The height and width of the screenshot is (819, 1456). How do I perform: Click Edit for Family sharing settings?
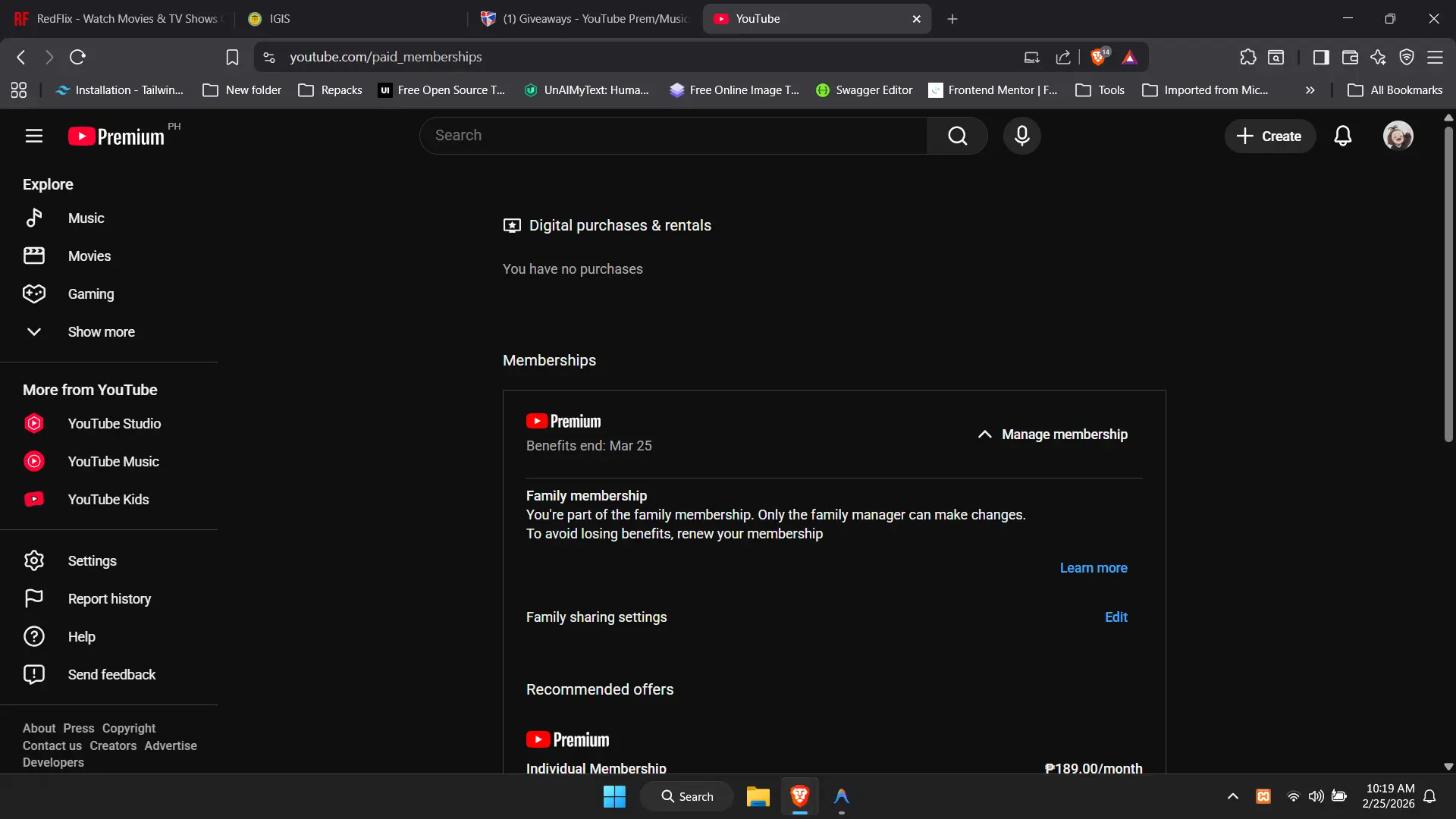tap(1116, 617)
